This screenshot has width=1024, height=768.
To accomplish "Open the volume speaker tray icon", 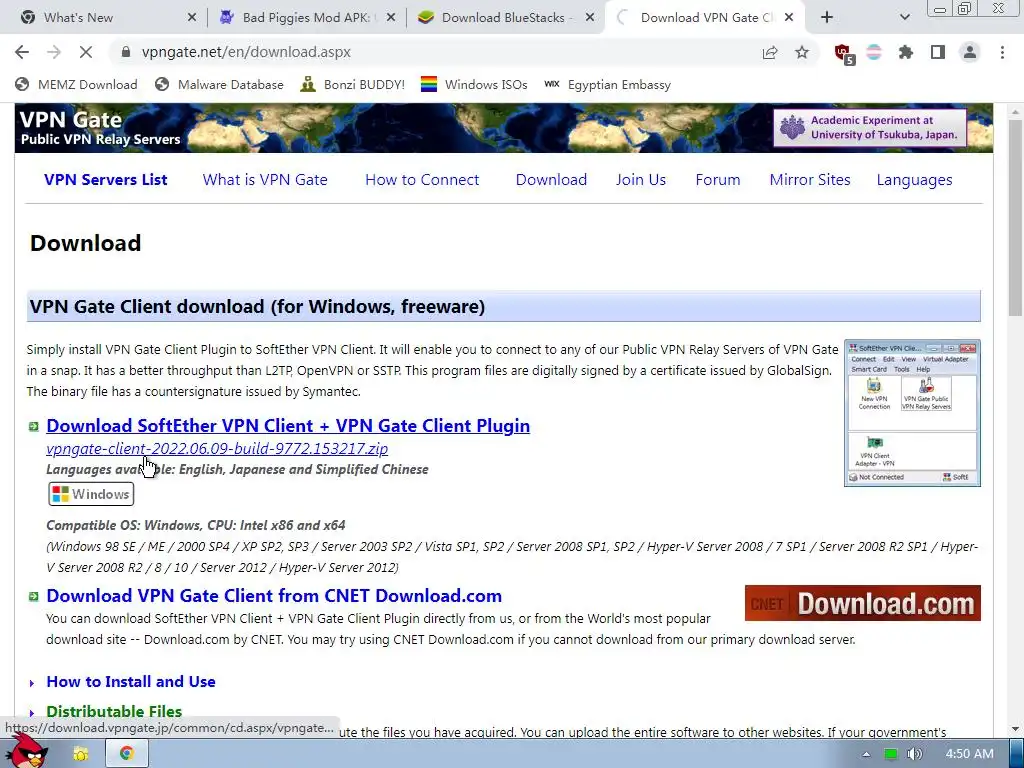I will pyautogui.click(x=915, y=754).
